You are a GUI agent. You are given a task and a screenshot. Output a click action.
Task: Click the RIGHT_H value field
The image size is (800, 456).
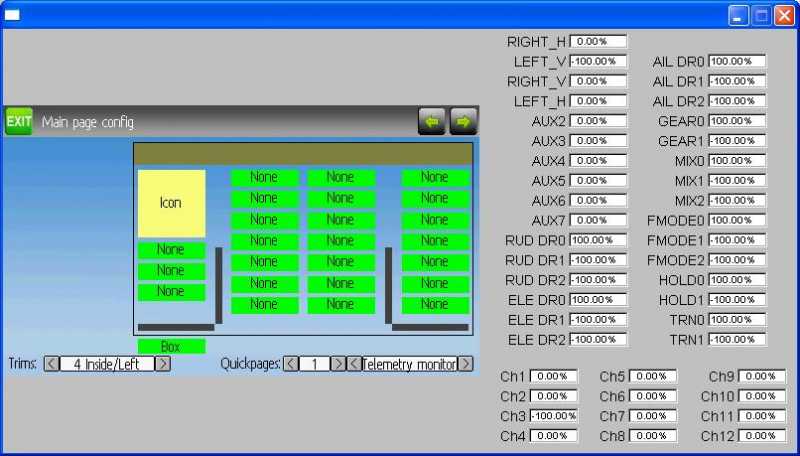[598, 41]
